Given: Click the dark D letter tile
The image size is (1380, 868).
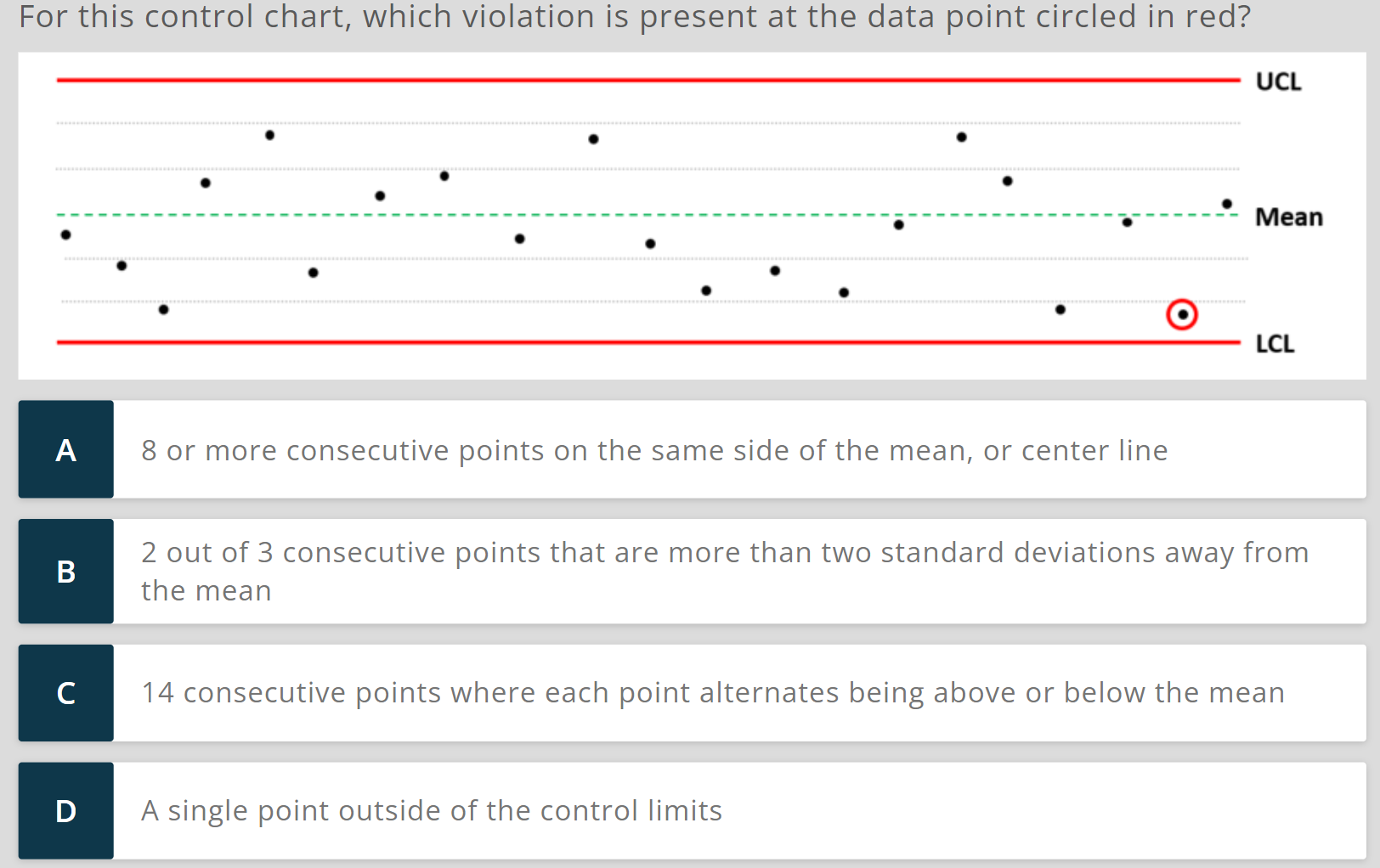Looking at the screenshot, I should (x=65, y=809).
